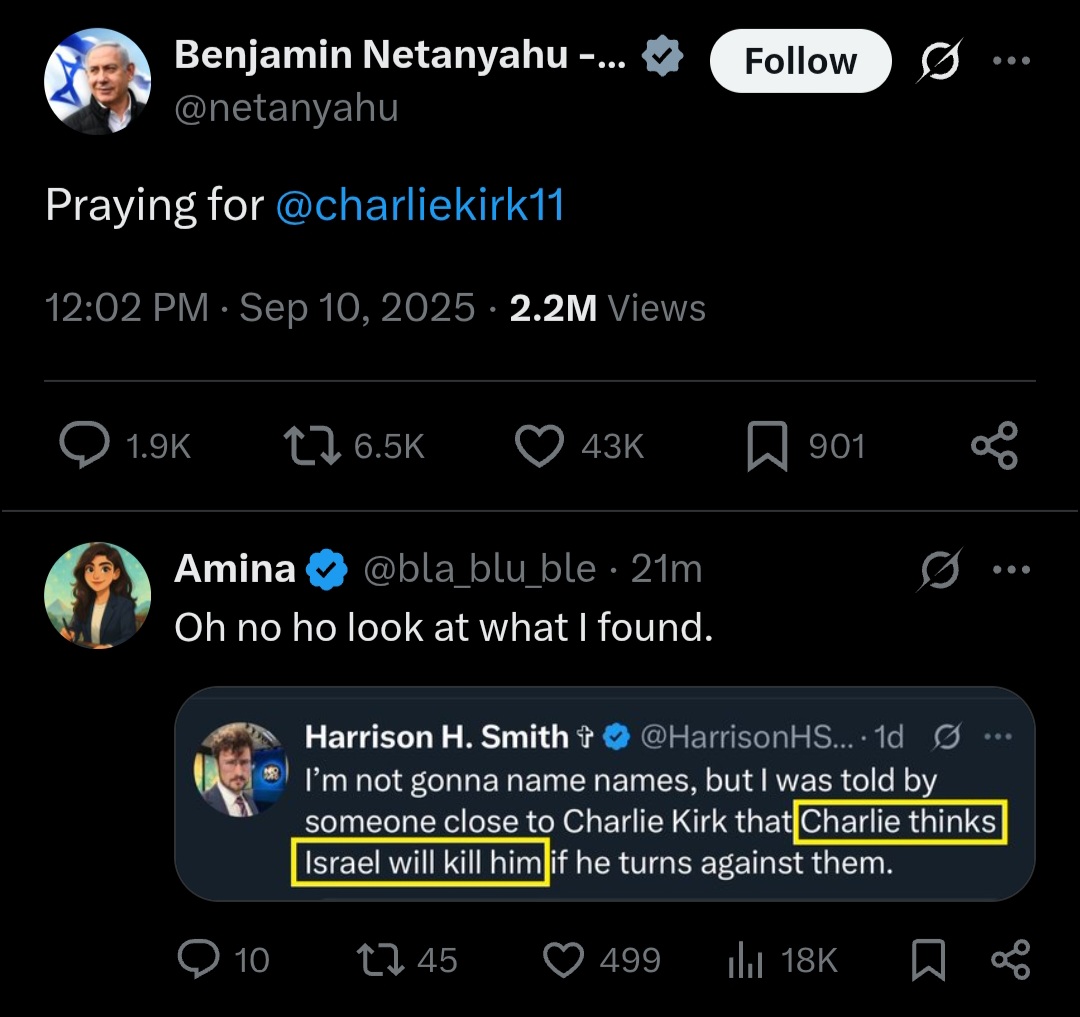This screenshot has width=1080, height=1017.
Task: Open more options on quoted Harrison Smith post
Action: 998,738
